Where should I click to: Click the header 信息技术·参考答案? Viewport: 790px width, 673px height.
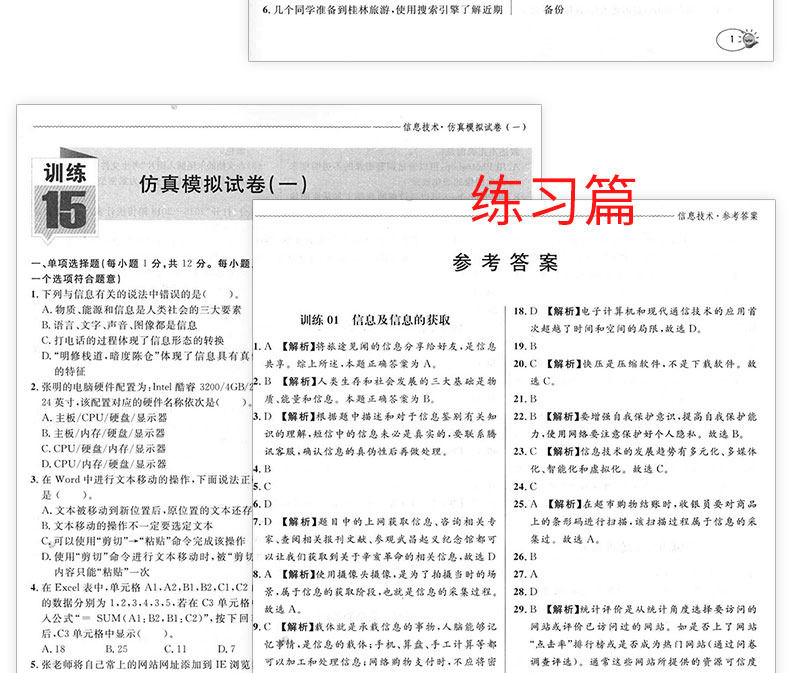pyautogui.click(x=717, y=216)
